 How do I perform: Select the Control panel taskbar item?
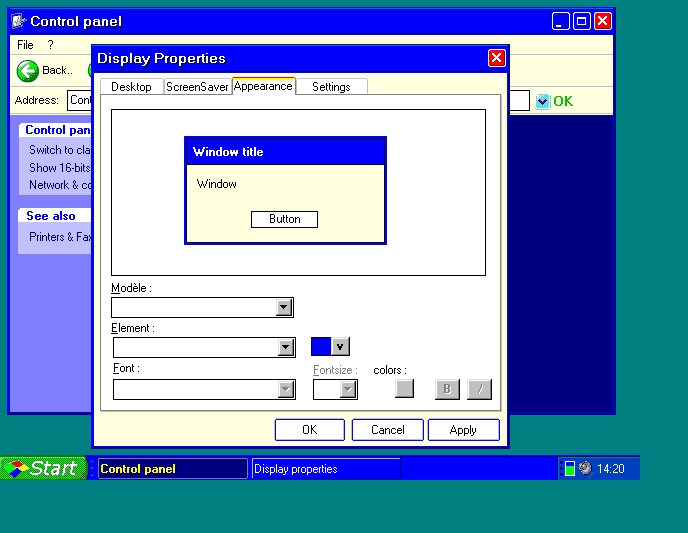[x=172, y=469]
